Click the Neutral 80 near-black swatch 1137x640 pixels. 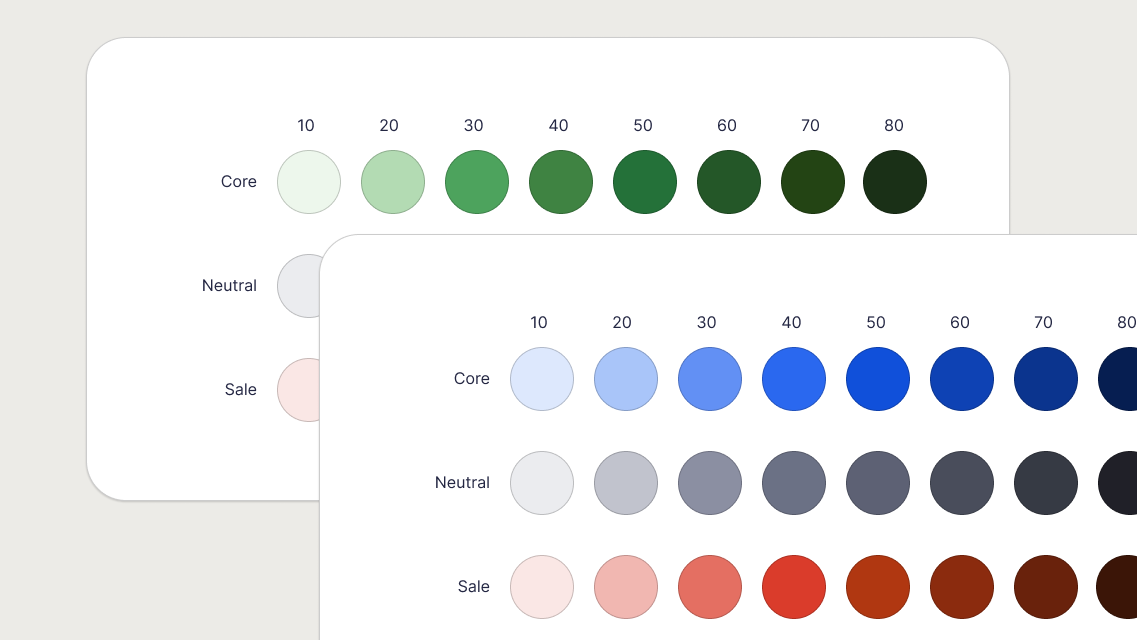(1126, 482)
